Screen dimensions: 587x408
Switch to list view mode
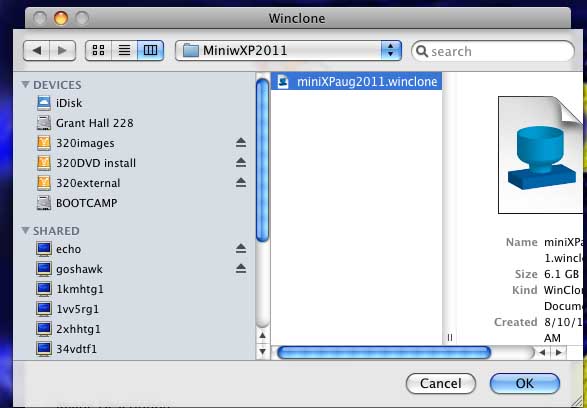[124, 50]
